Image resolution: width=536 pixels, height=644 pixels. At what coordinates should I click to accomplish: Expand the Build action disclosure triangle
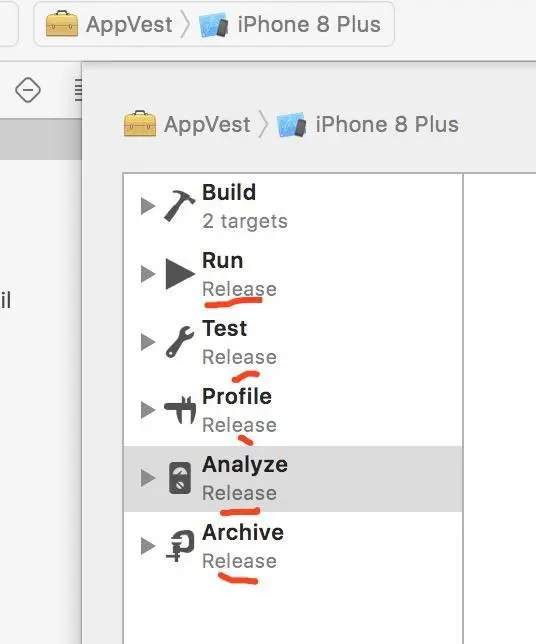click(x=147, y=206)
